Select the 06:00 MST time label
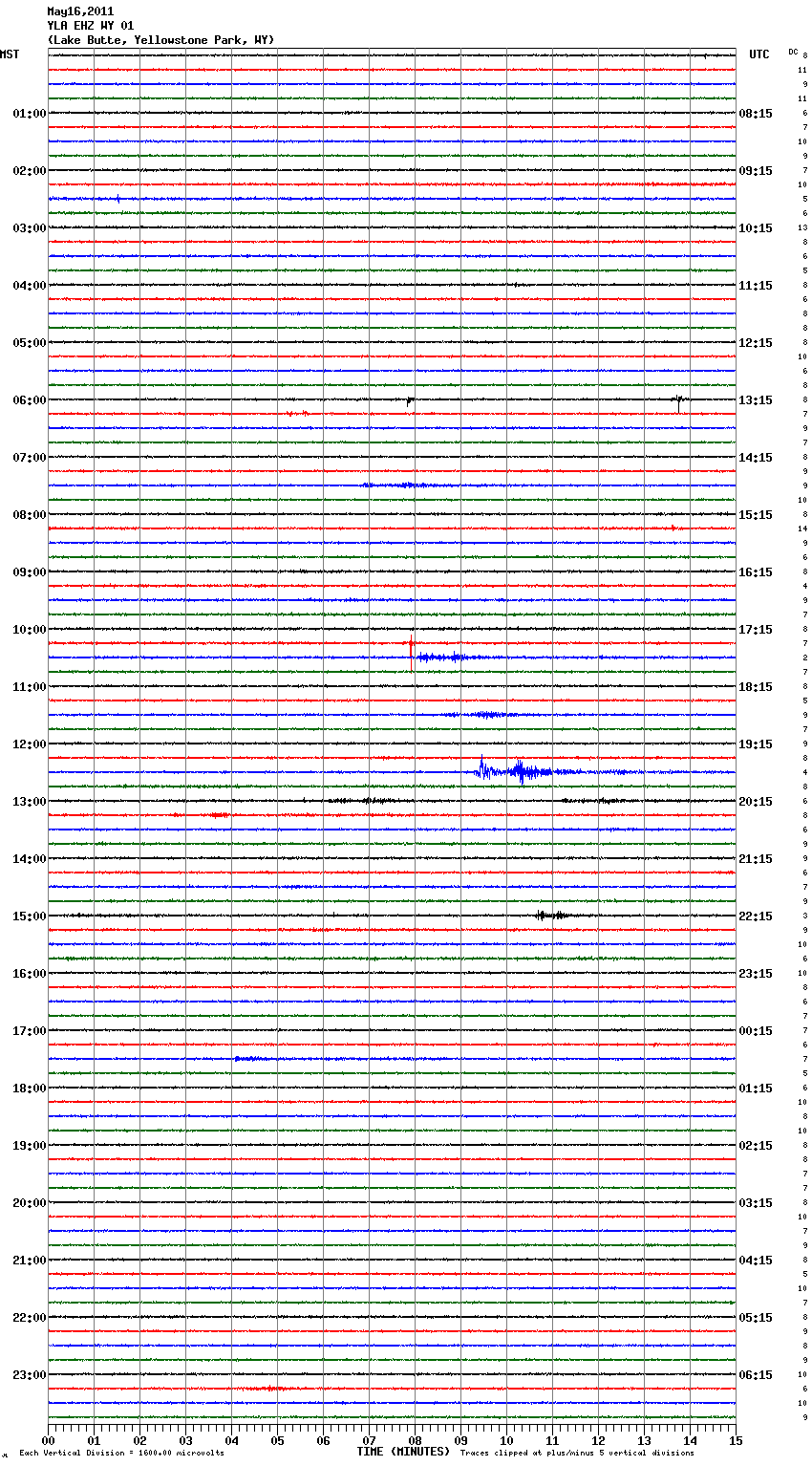This screenshot has width=812, height=1466. click(30, 400)
